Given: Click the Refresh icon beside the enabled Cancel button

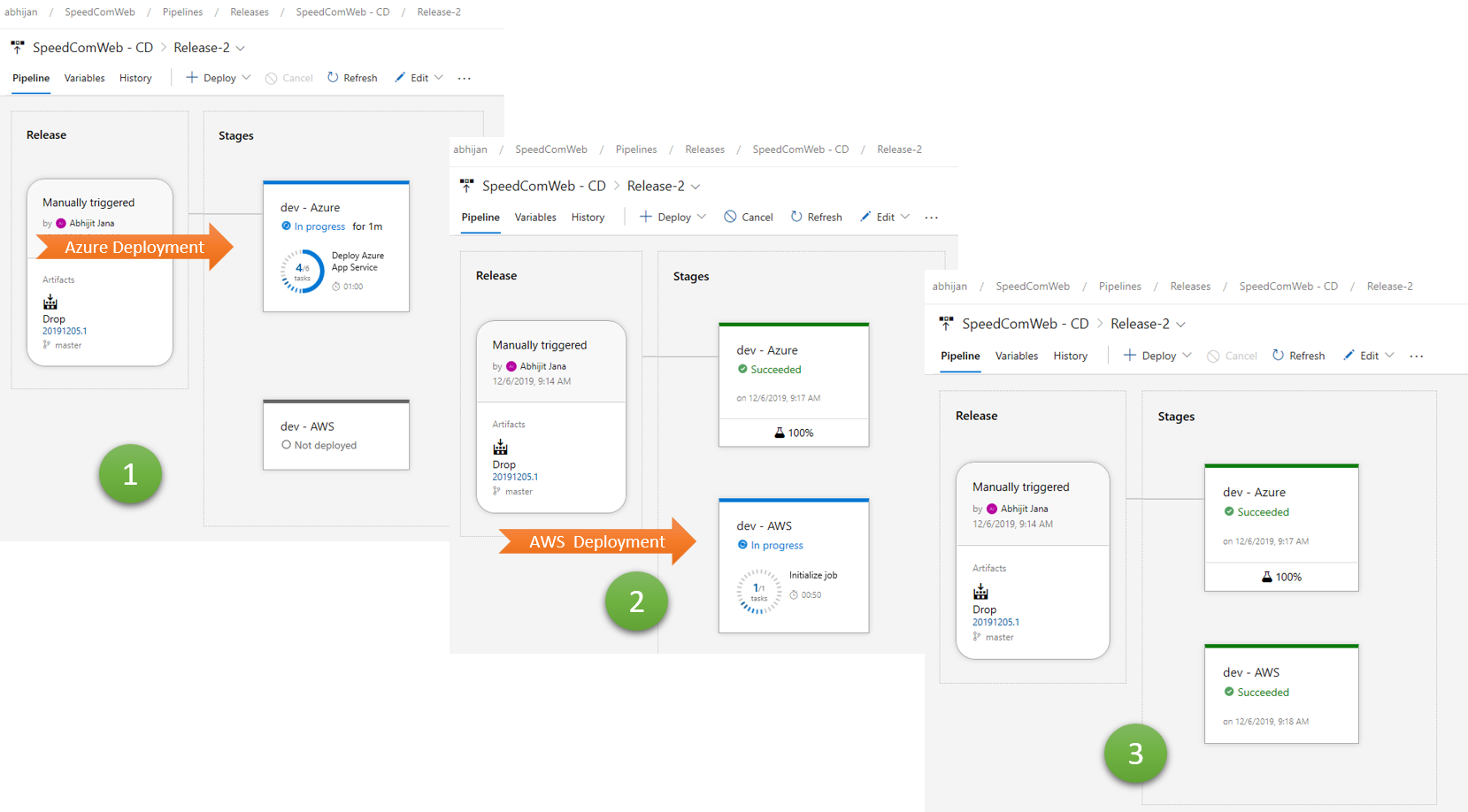Looking at the screenshot, I should tap(796, 217).
